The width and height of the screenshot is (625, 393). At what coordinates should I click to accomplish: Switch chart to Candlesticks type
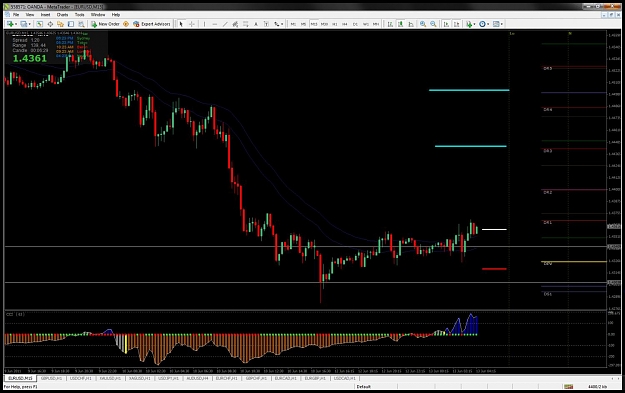click(x=400, y=24)
